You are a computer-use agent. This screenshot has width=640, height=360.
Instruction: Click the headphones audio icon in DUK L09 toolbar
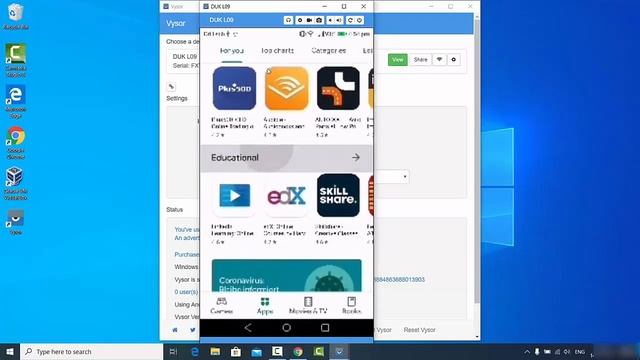tap(289, 20)
